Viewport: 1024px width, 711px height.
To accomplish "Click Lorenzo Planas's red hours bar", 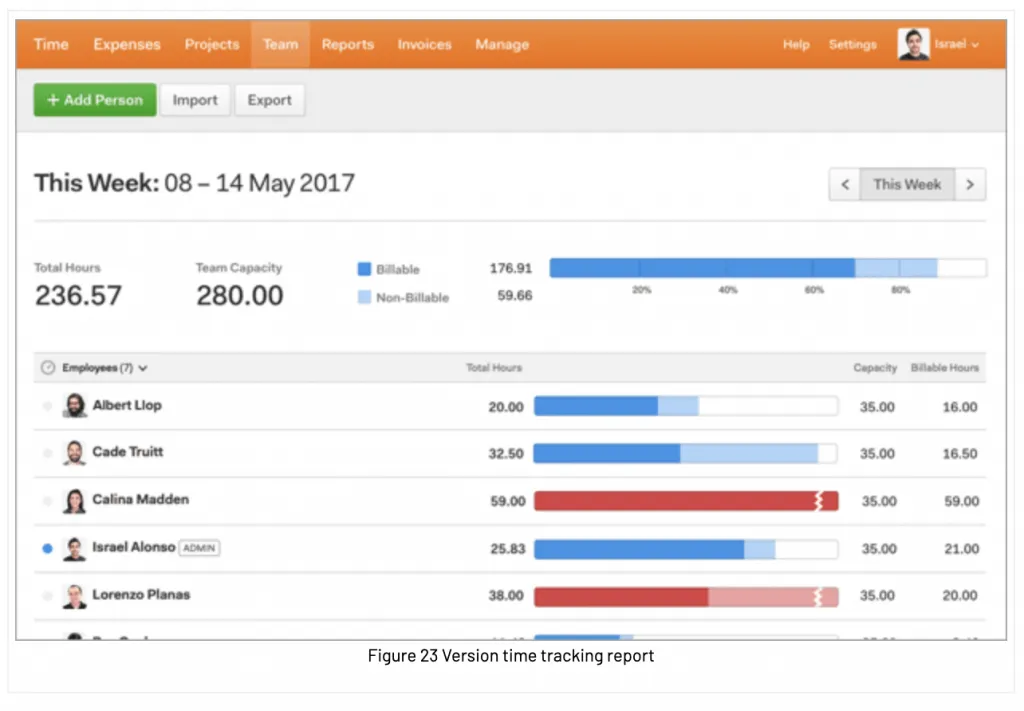I will coord(686,597).
